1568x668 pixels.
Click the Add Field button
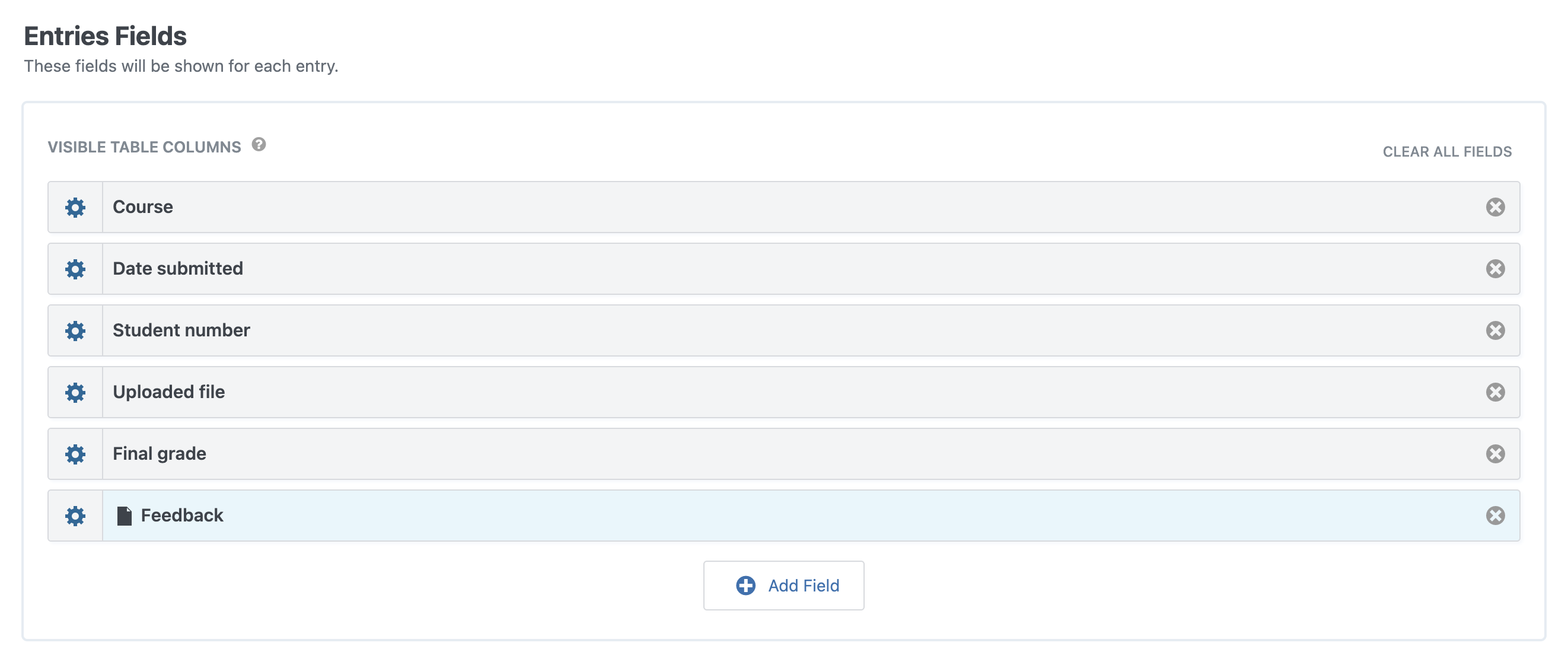pyautogui.click(x=783, y=585)
